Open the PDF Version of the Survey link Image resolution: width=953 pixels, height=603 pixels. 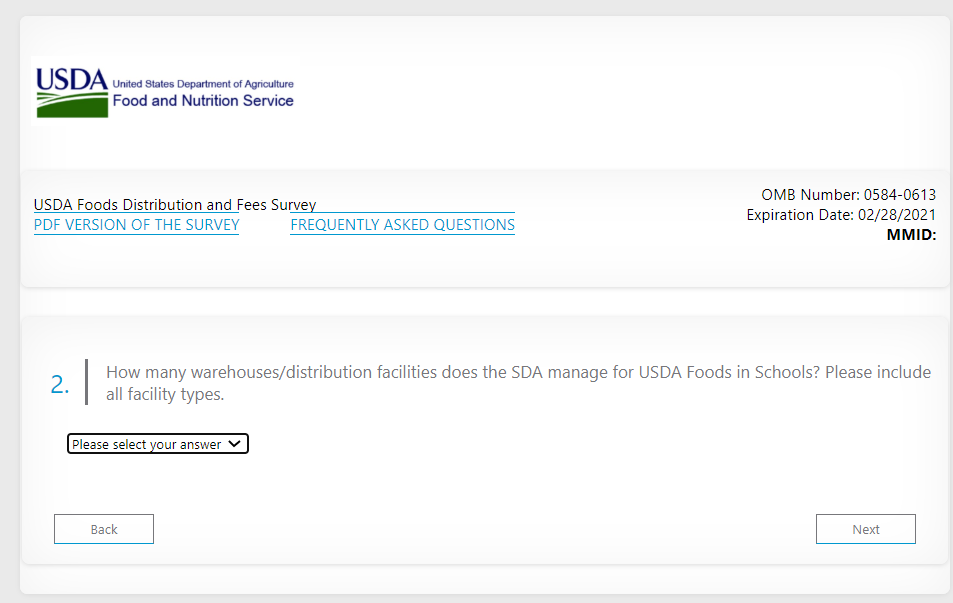136,225
